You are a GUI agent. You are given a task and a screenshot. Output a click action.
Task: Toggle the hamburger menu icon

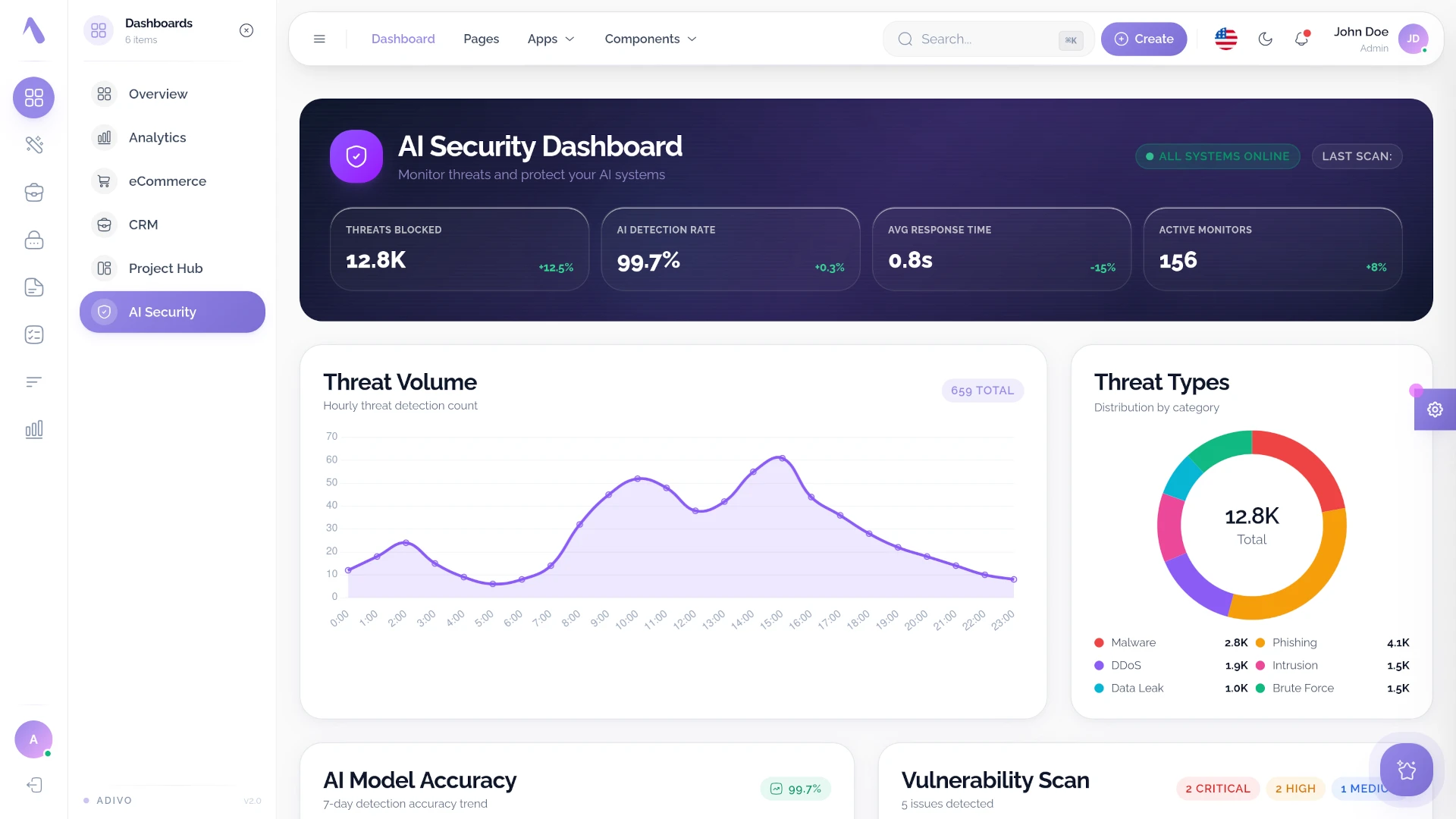click(x=319, y=39)
